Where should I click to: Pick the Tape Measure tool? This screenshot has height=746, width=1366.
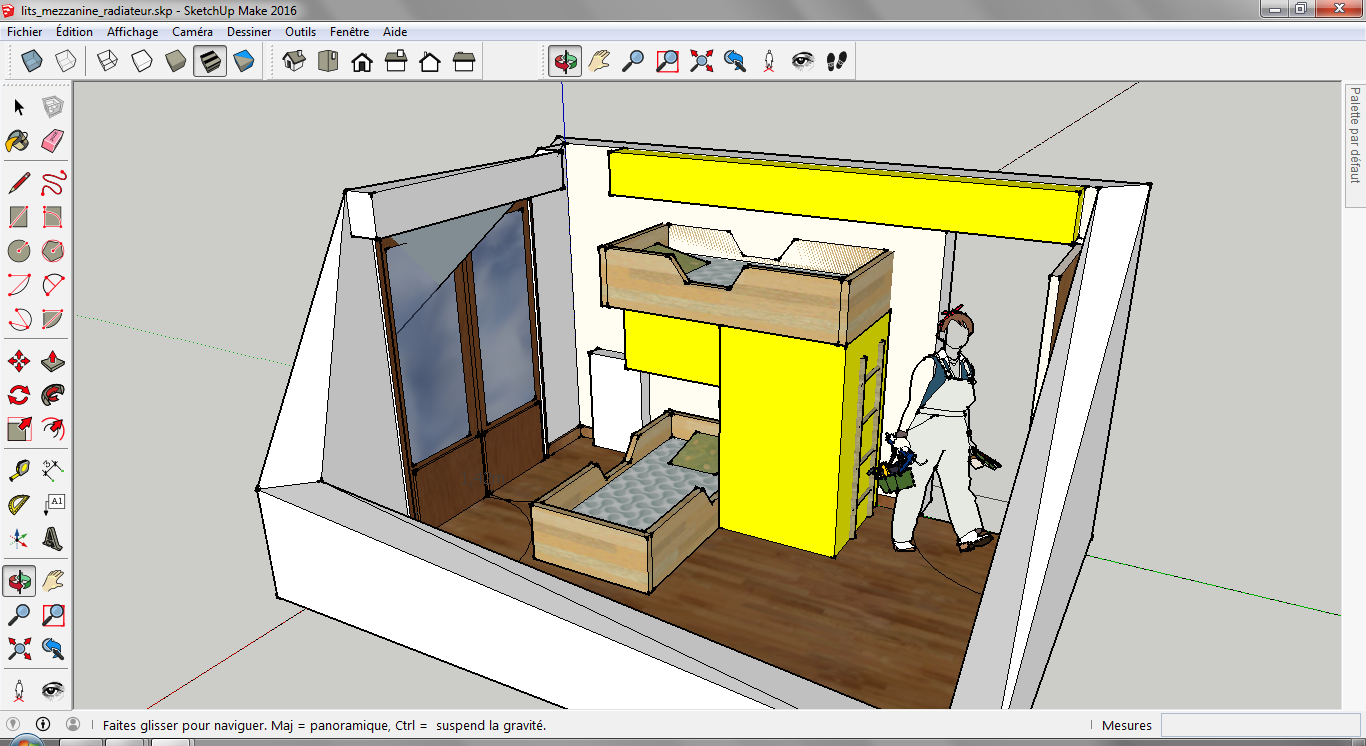pyautogui.click(x=19, y=471)
